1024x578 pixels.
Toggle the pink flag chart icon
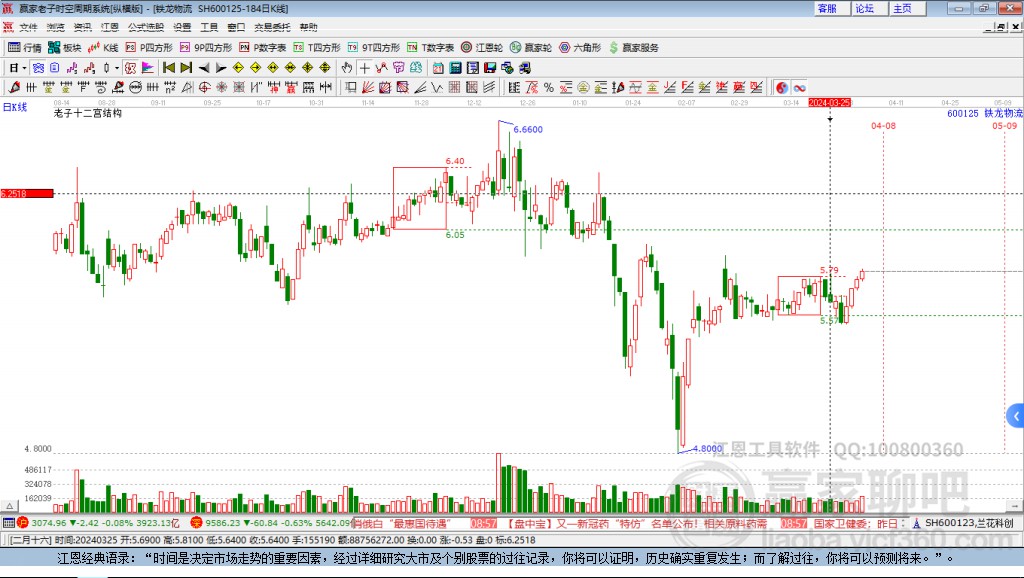coord(148,68)
